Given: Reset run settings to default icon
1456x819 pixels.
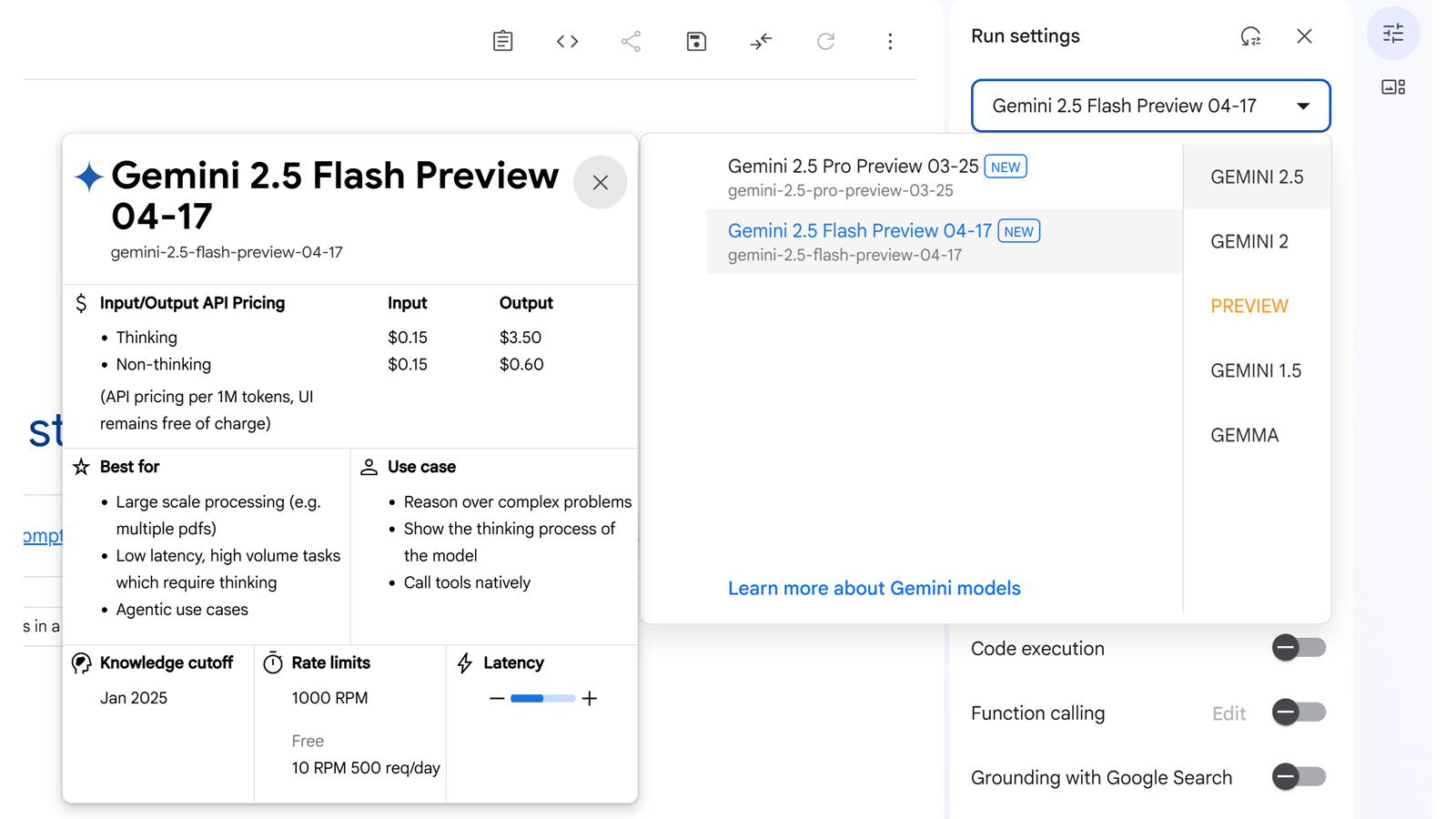Looking at the screenshot, I should click(x=1250, y=36).
